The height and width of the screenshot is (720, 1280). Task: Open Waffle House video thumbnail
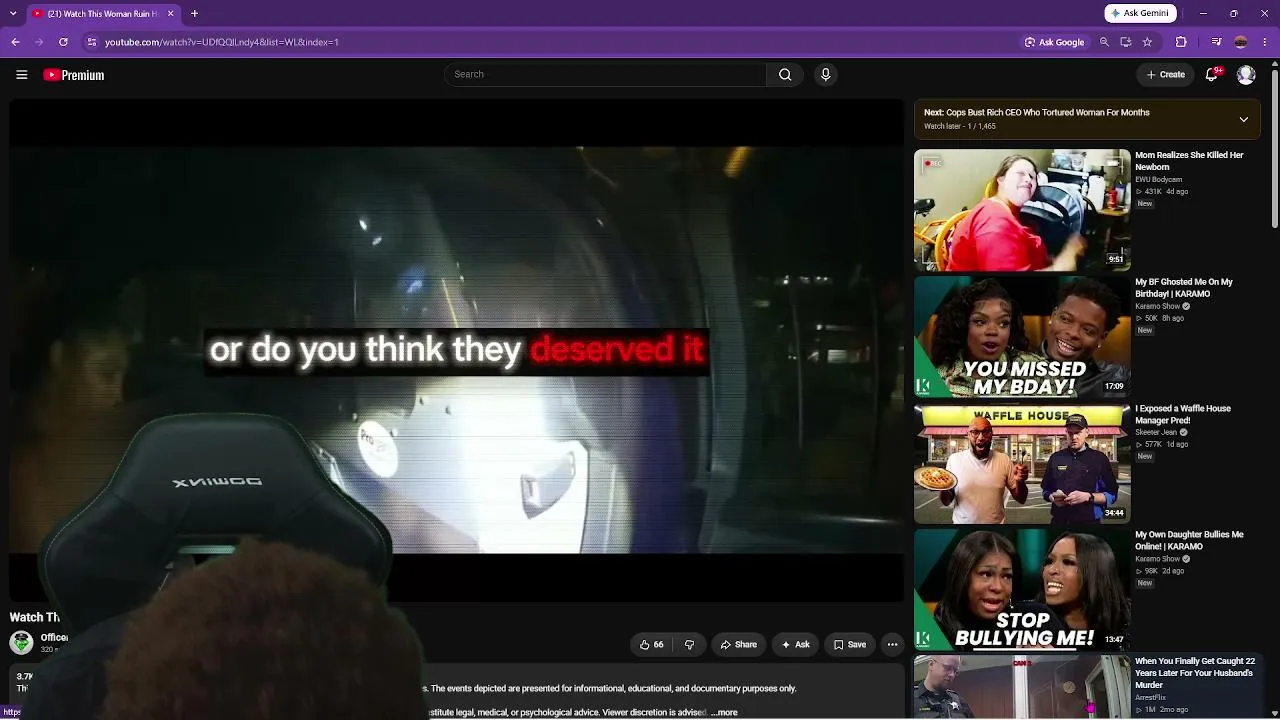1022,463
